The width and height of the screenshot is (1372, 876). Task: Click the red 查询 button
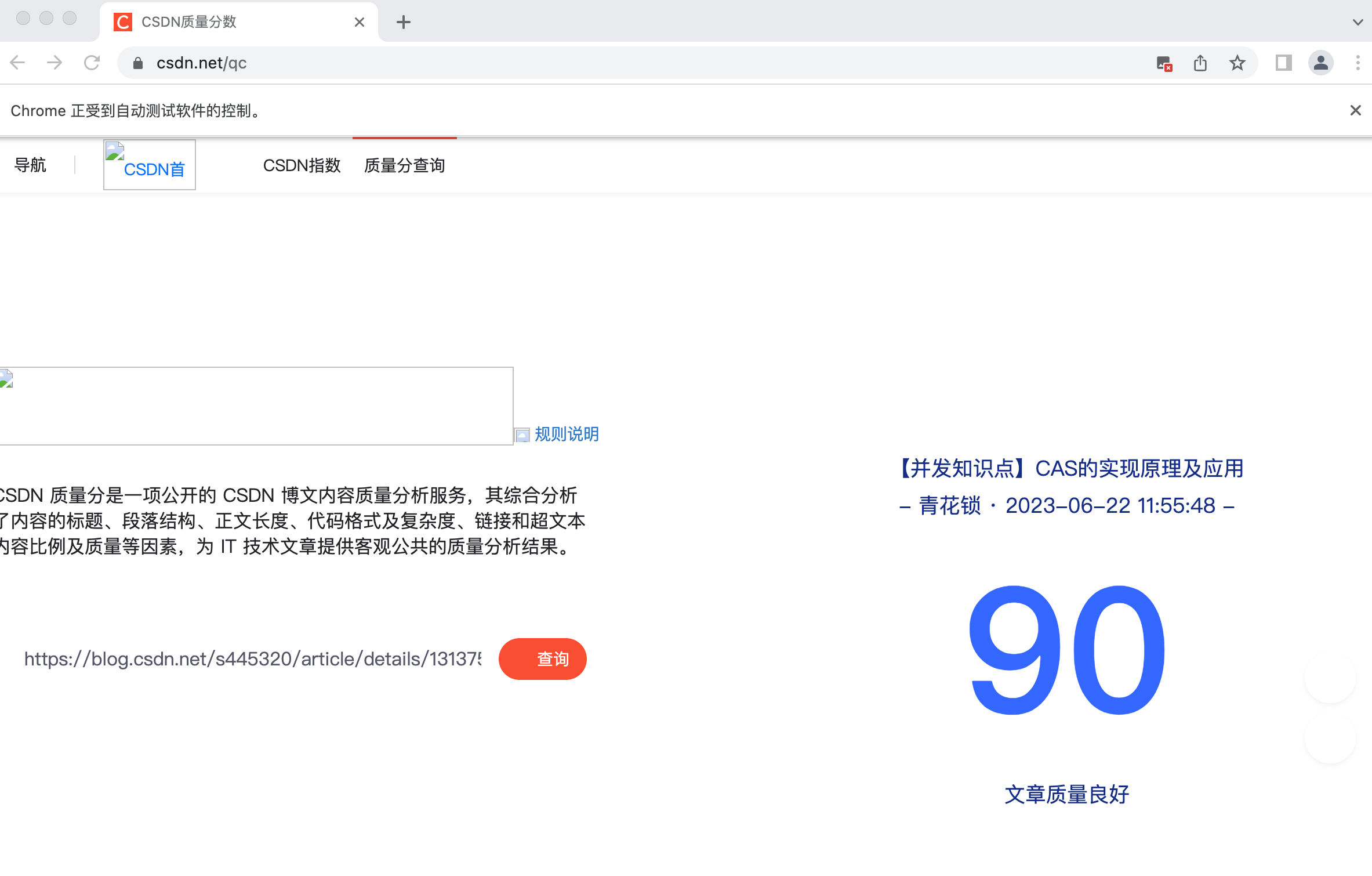coord(543,659)
